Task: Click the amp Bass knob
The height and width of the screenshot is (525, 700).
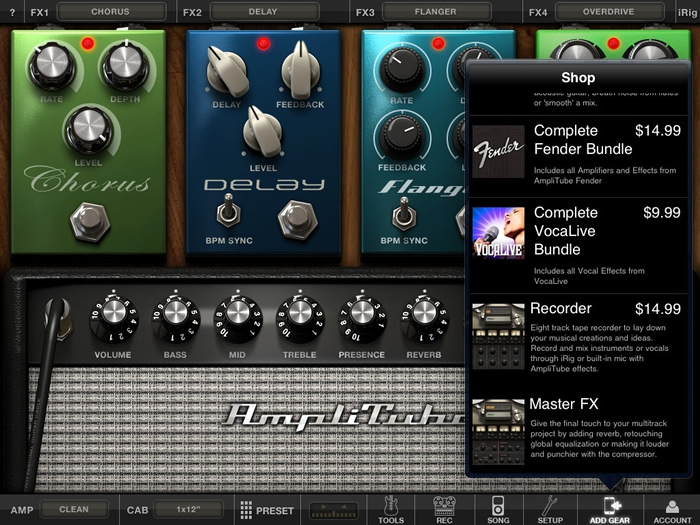Action: pos(175,319)
